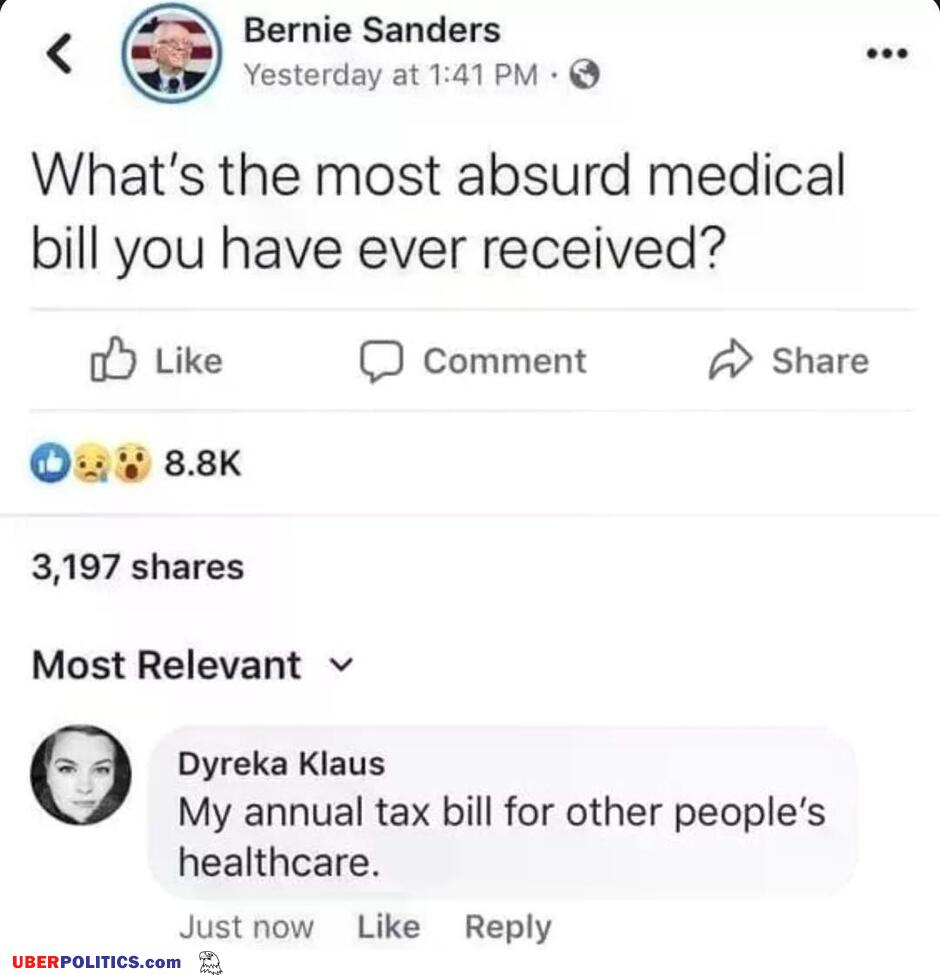Screen dimensions: 940x975
Task: Open the Bernie Sanders page name link
Action: [x=371, y=31]
